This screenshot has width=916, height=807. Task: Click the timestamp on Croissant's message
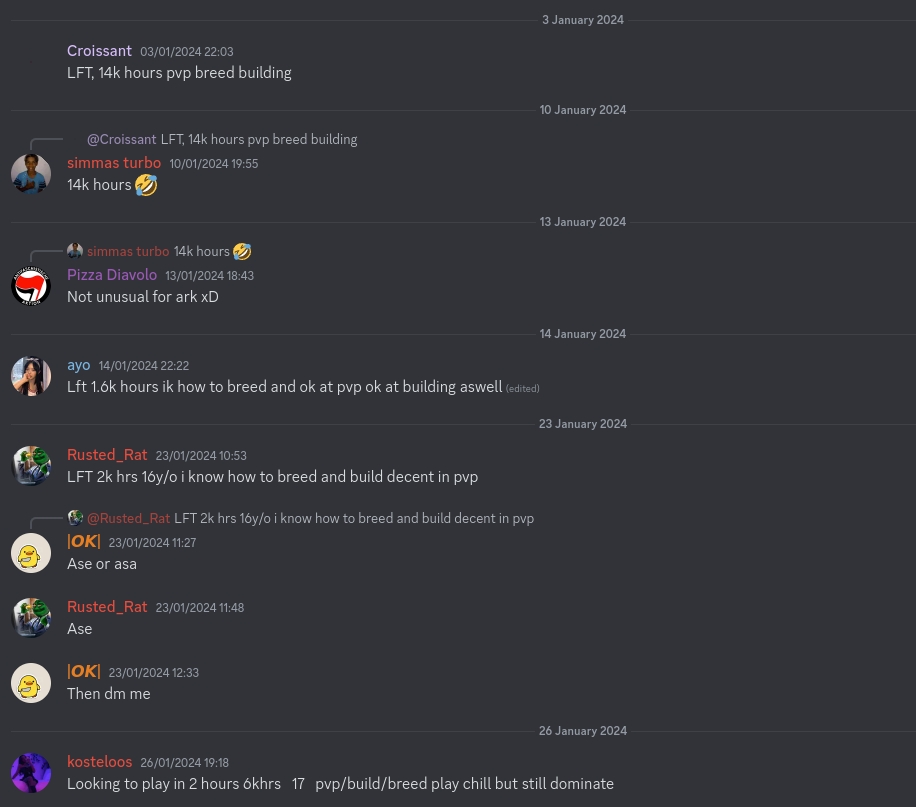point(186,52)
